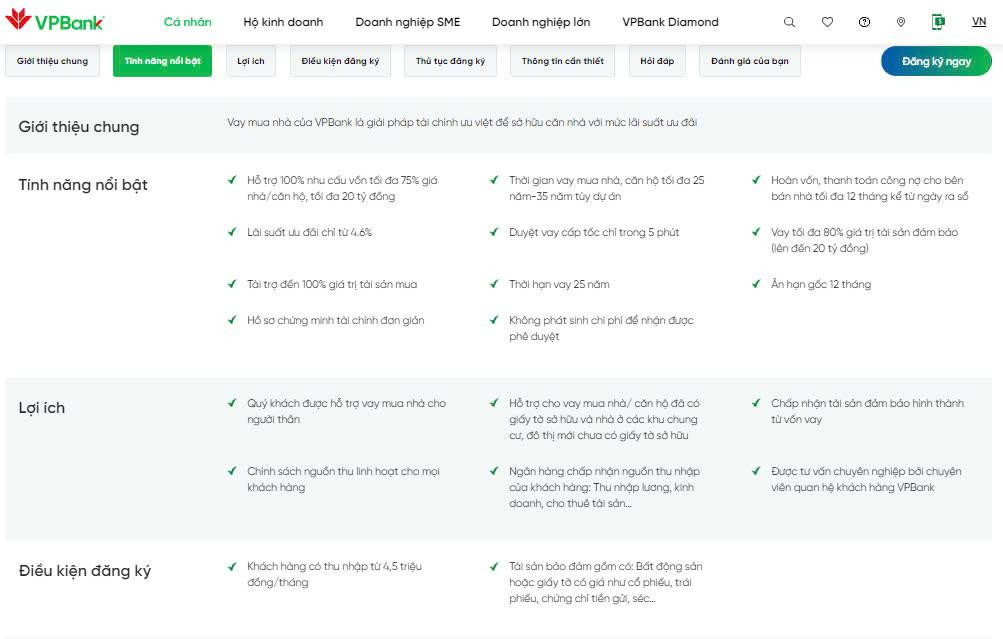Screen dimensions: 1003x639
Task: Open the help question mark icon
Action: point(864,22)
